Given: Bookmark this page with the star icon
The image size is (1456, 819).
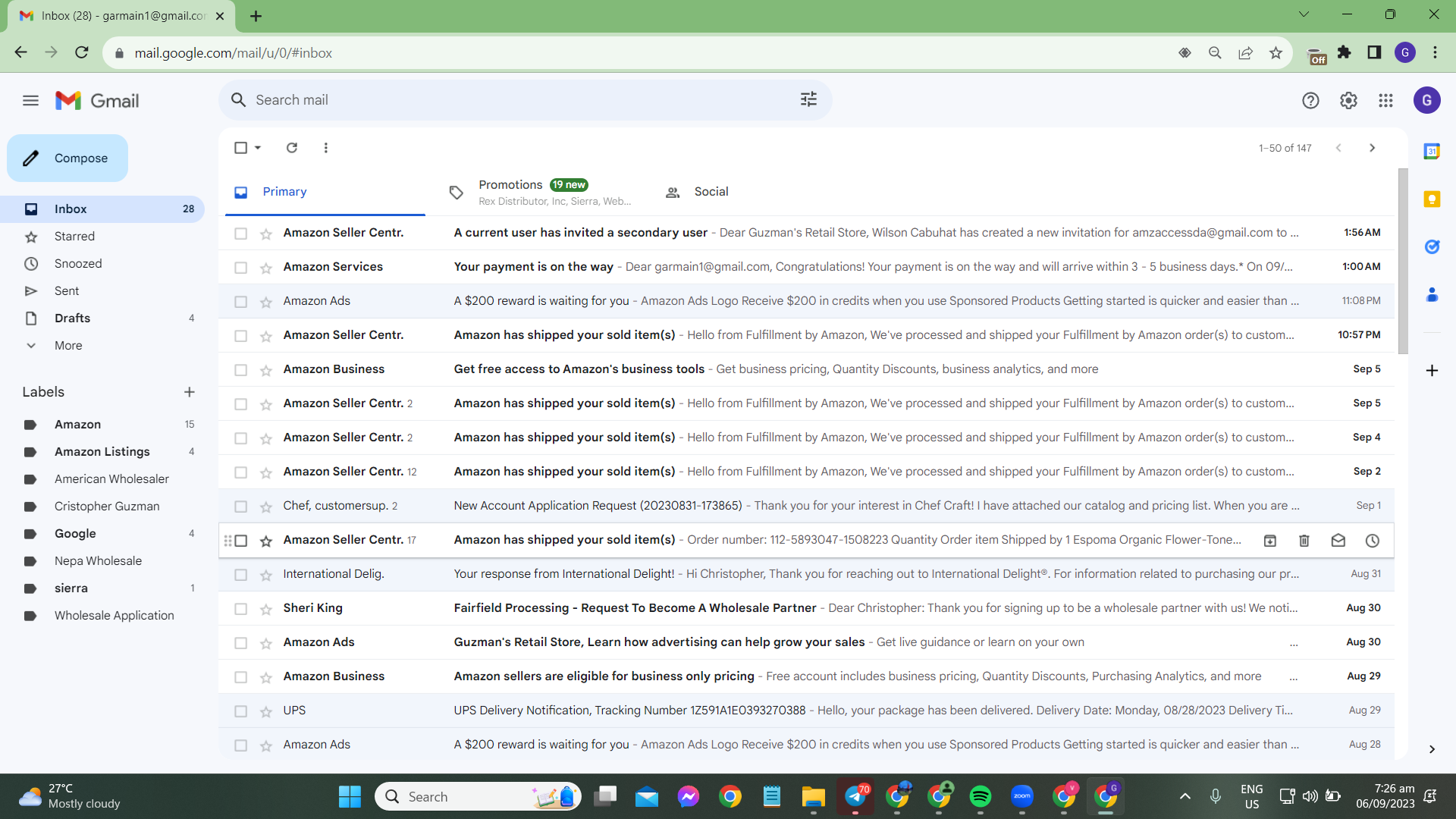Looking at the screenshot, I should pos(1276,53).
